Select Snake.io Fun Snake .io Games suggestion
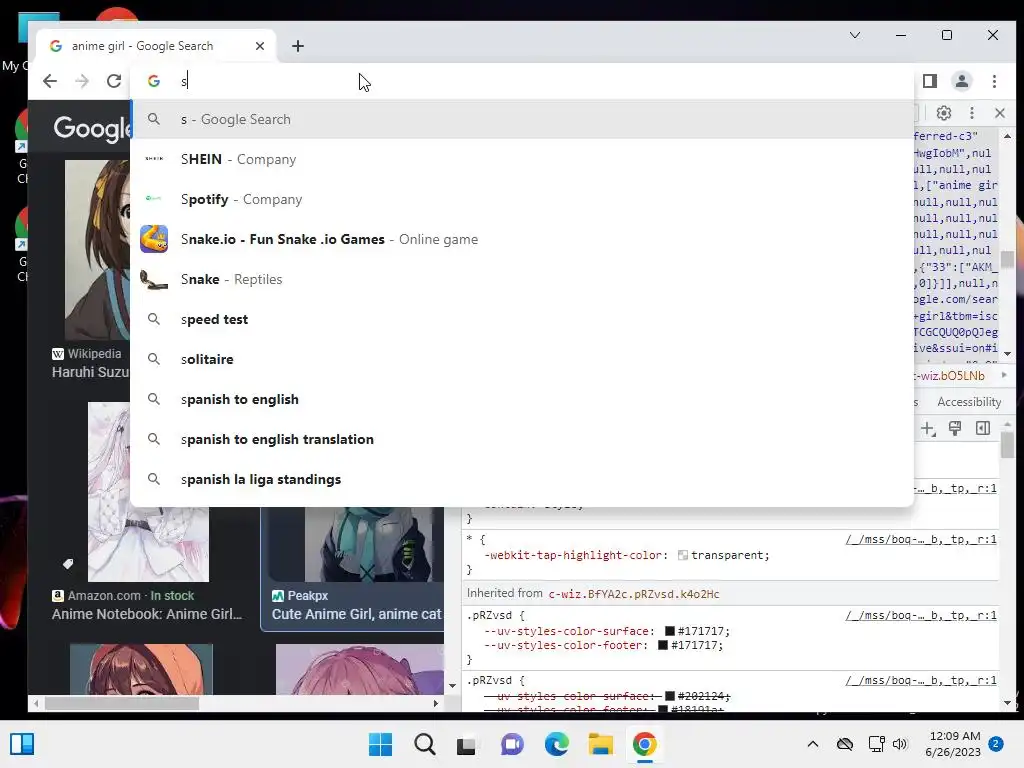1024x768 pixels. coord(522,239)
